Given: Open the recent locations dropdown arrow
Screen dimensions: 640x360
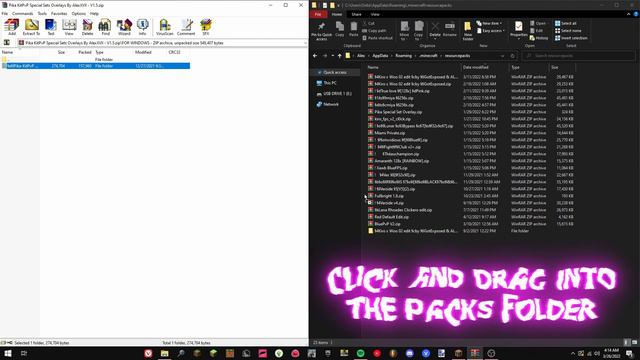Looking at the screenshot, I should 332,56.
